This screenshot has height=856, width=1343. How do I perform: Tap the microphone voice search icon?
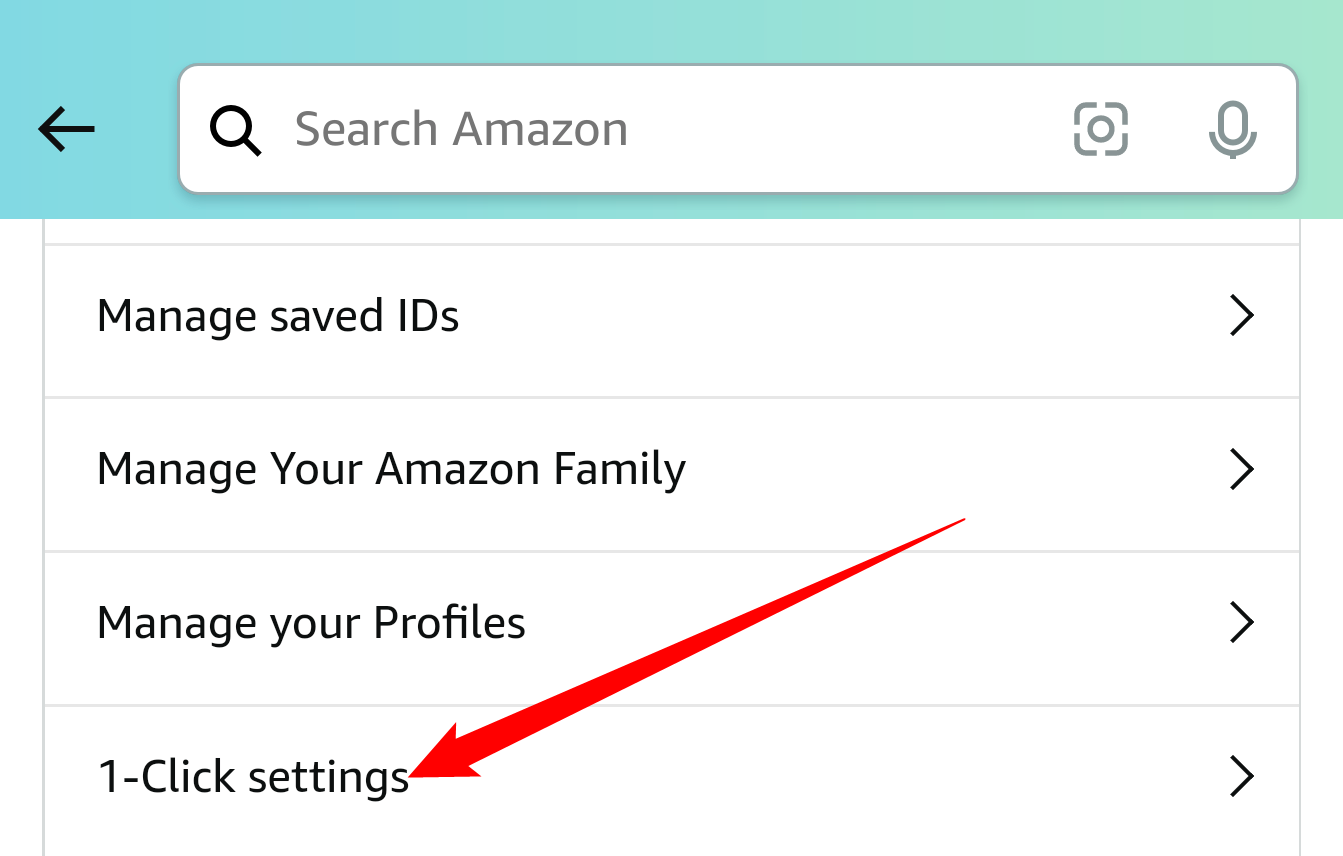pos(1232,129)
